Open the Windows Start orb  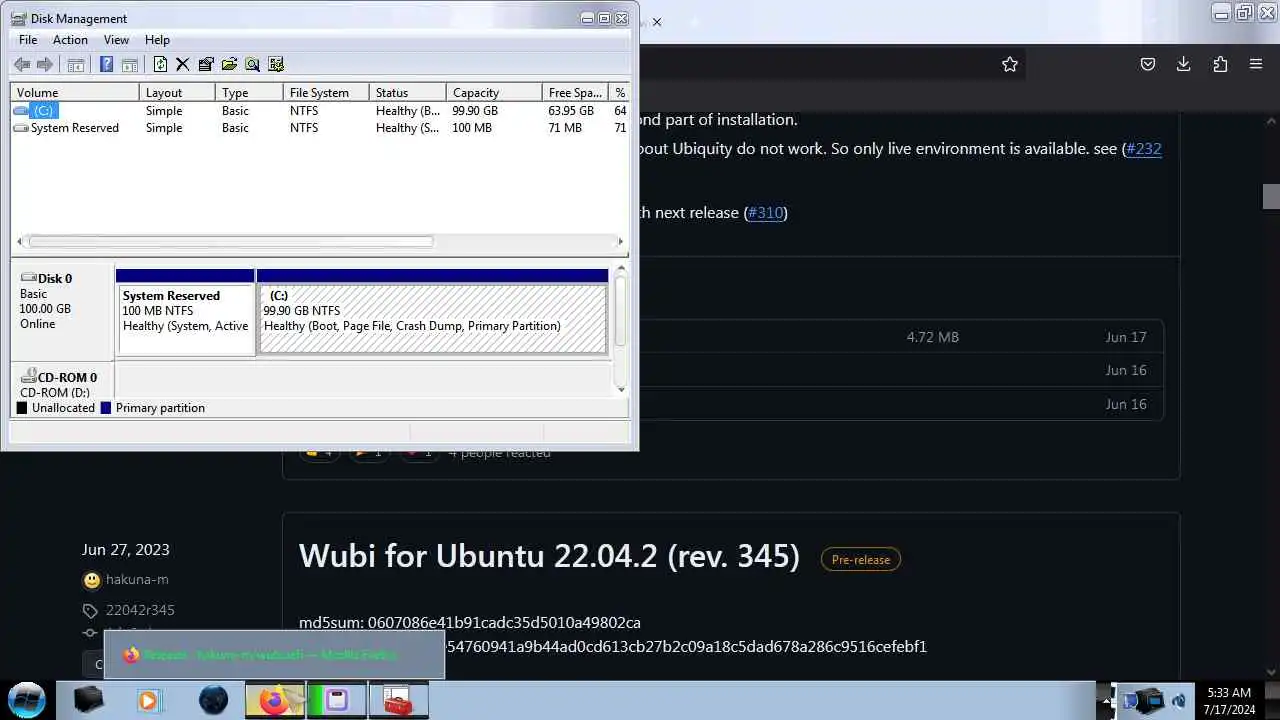27,699
